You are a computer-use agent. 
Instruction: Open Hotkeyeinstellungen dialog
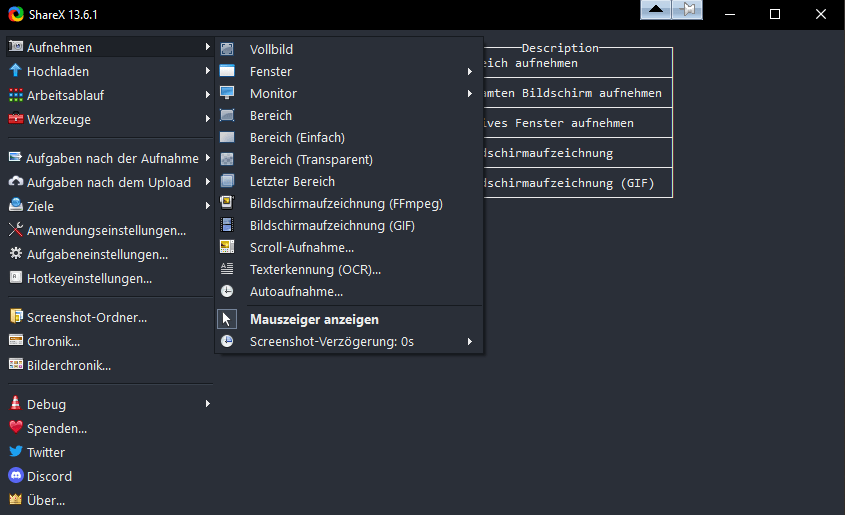tap(89, 279)
